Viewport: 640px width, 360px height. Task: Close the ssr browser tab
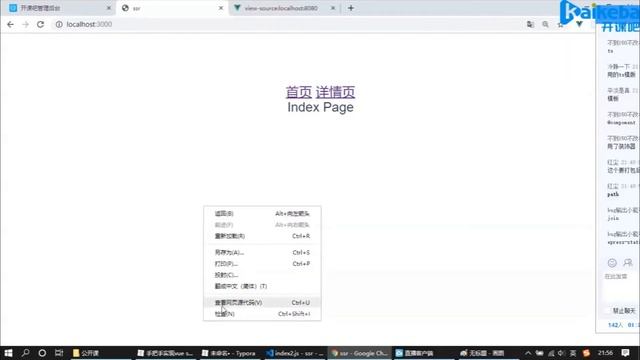(x=221, y=8)
